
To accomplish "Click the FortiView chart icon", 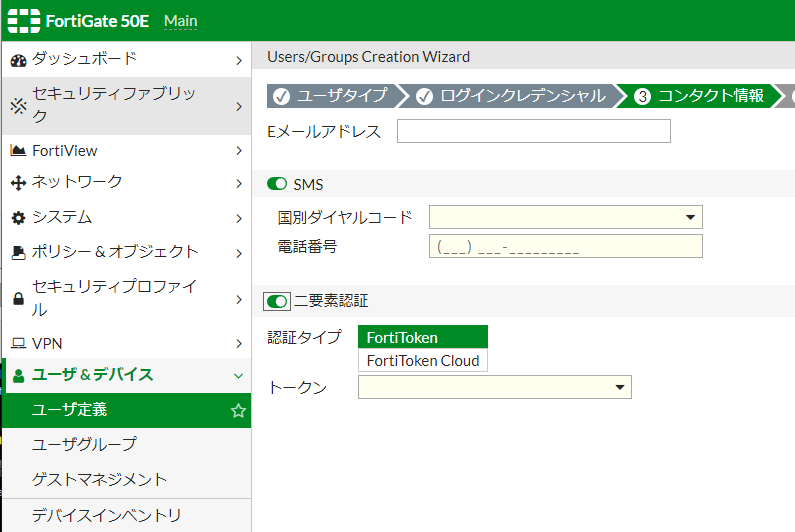I will 18,151.
